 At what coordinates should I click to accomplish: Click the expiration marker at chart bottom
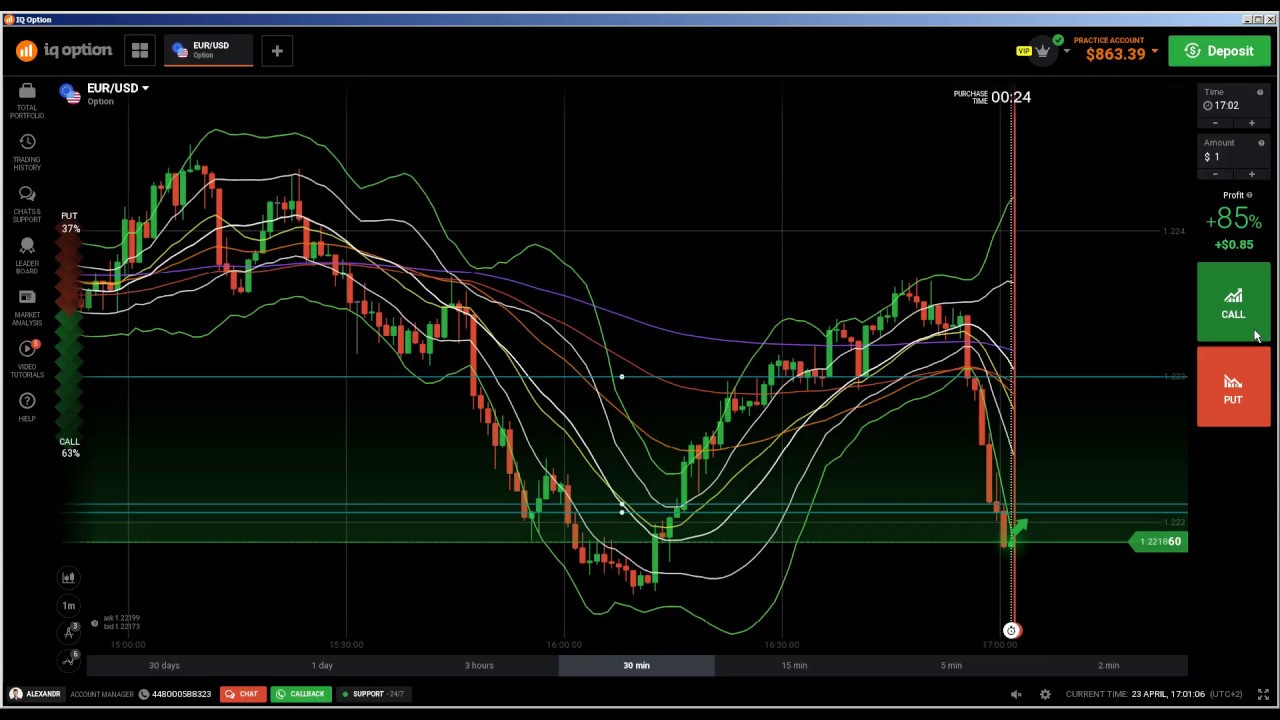click(x=1011, y=631)
